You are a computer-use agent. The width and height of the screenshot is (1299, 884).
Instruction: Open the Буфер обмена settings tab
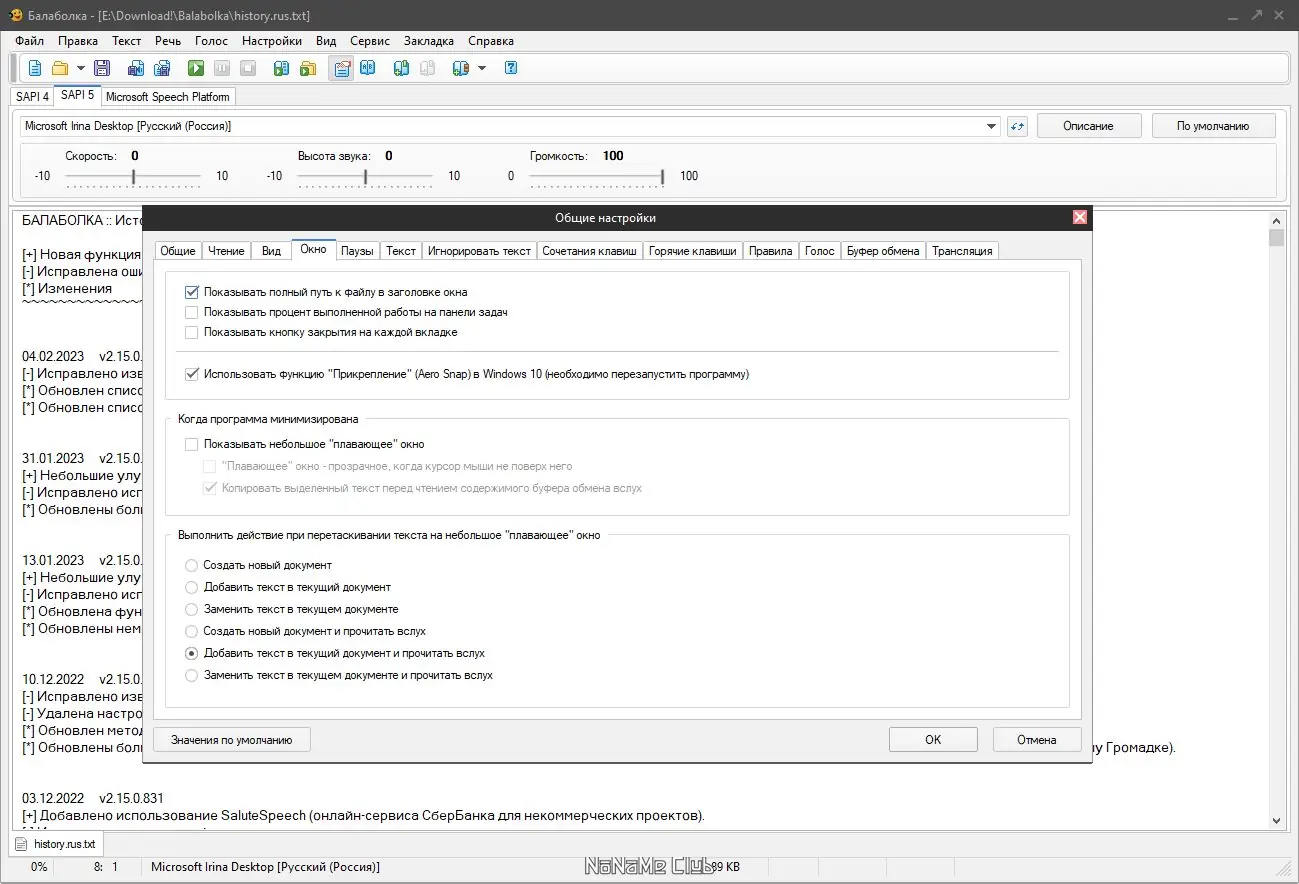[x=883, y=251]
